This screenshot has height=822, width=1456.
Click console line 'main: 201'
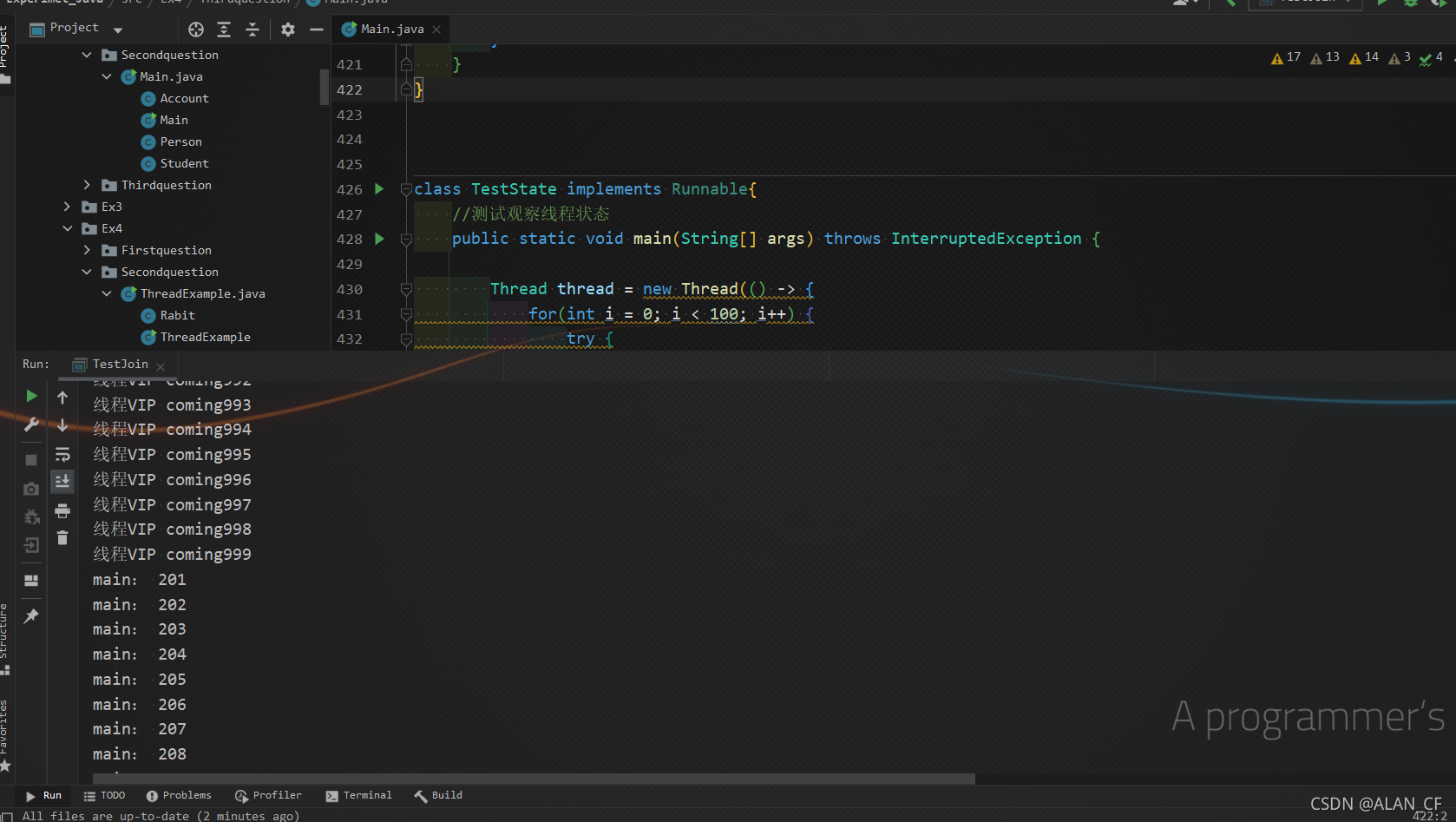140,579
